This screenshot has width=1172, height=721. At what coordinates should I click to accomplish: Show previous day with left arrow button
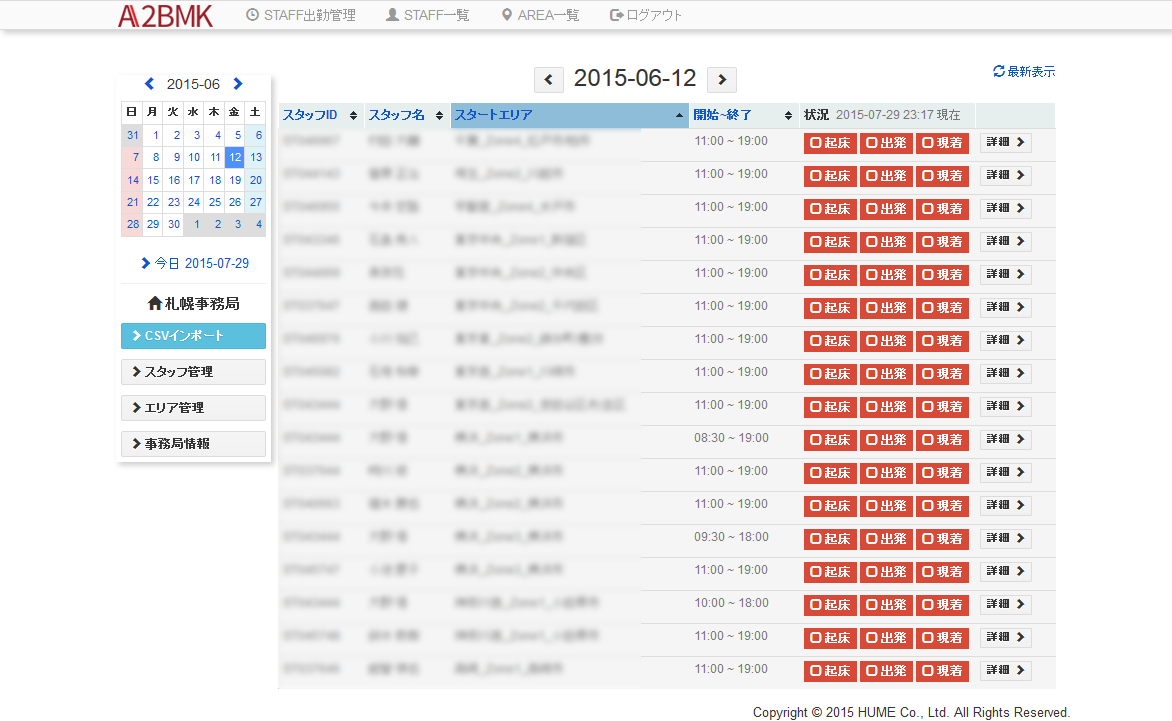click(x=549, y=80)
